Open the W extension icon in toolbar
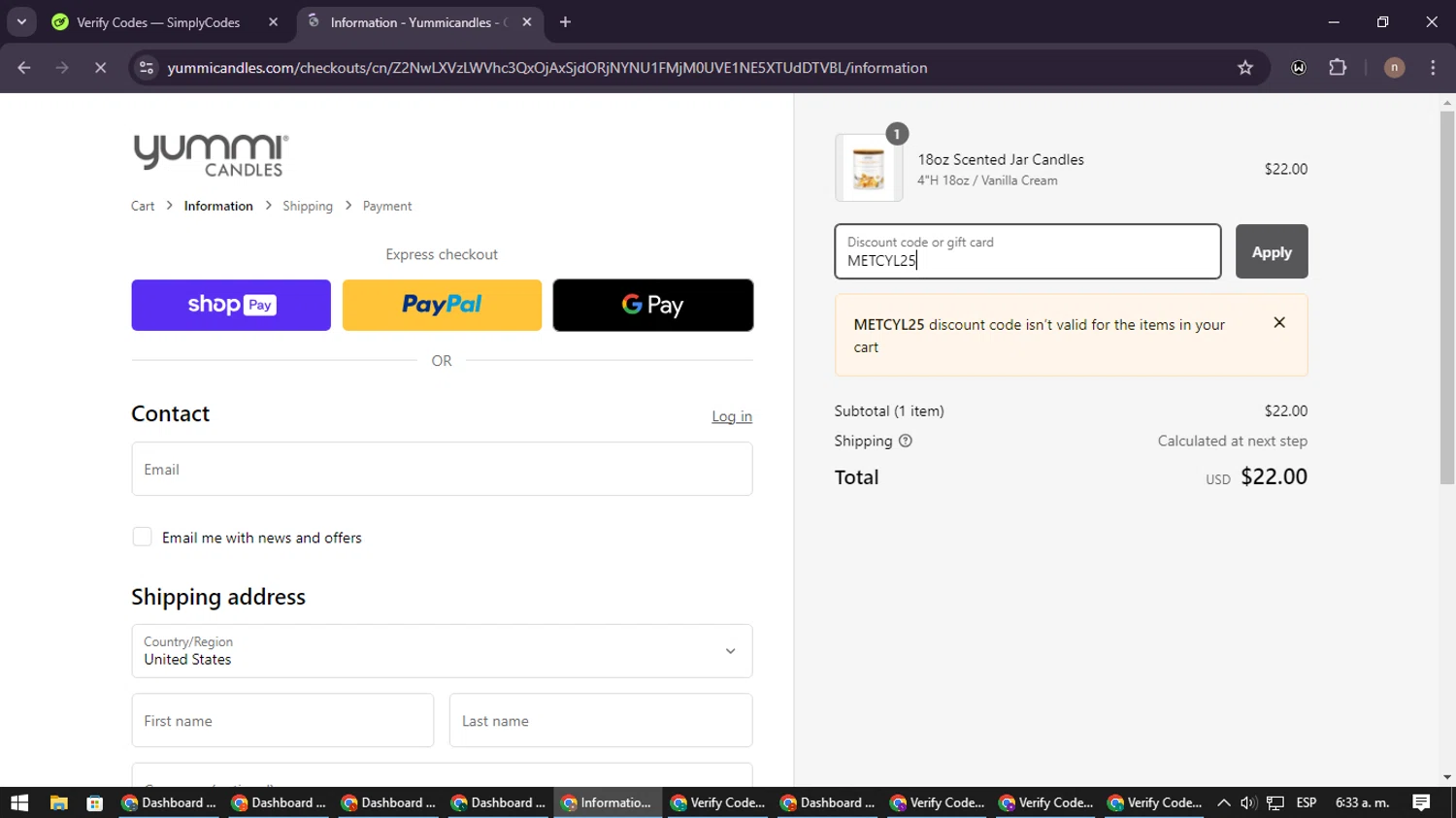The height and width of the screenshot is (818, 1456). (1299, 68)
